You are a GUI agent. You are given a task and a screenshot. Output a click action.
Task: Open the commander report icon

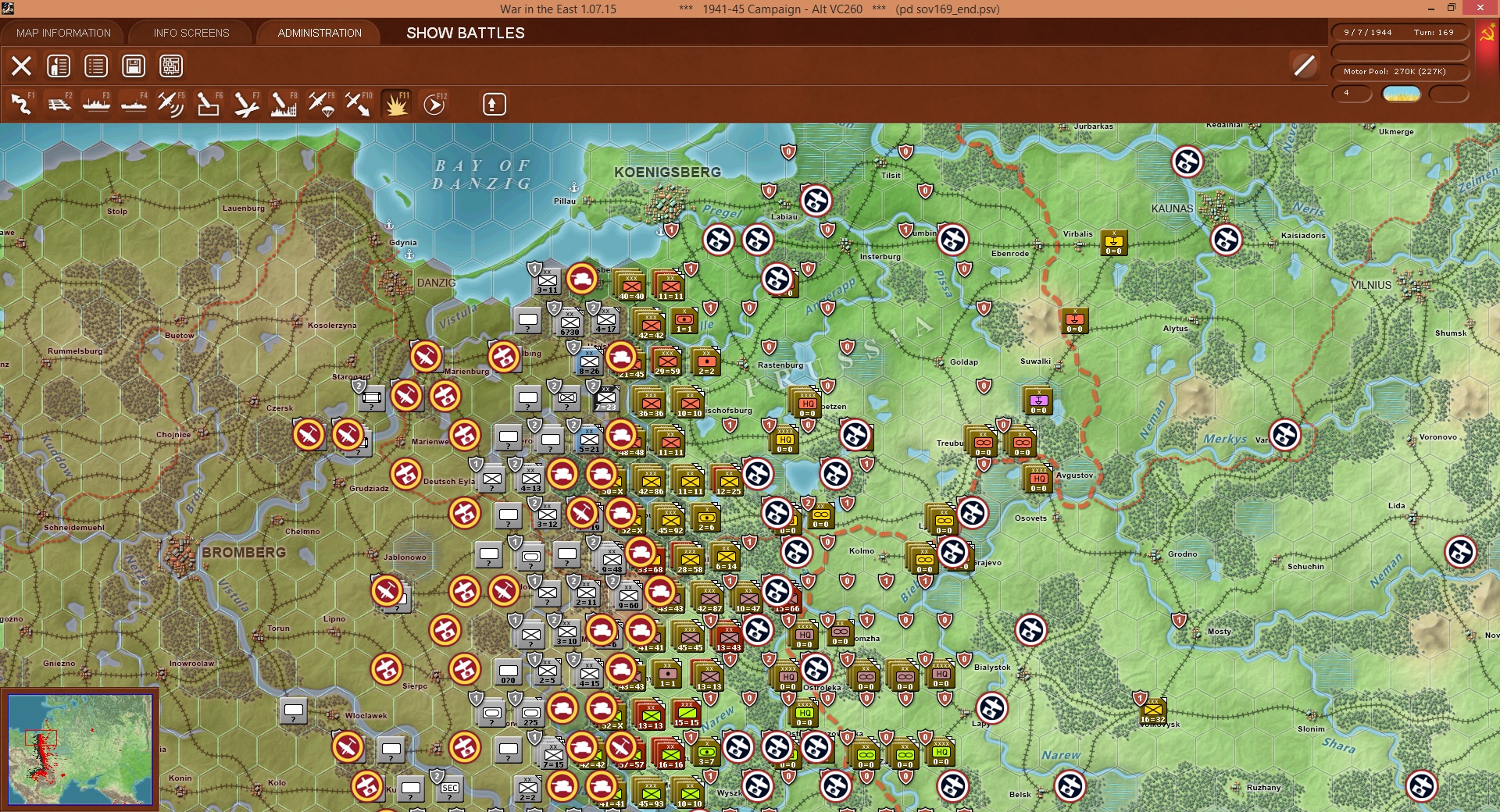(x=59, y=66)
